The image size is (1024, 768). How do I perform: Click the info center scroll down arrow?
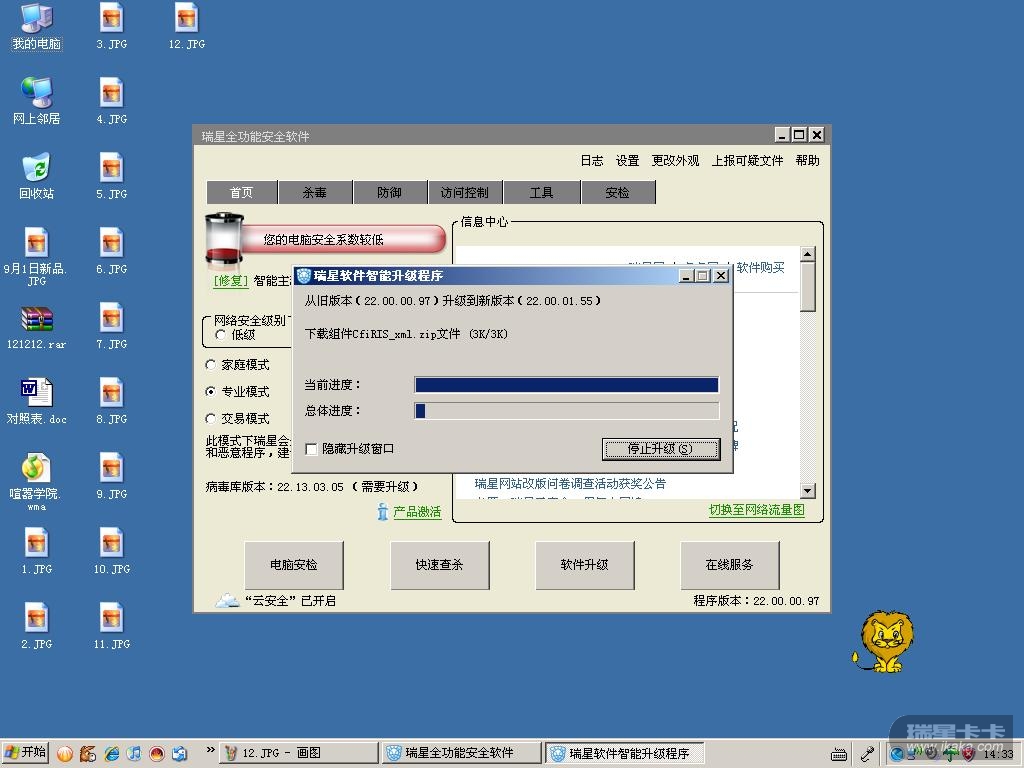(808, 491)
